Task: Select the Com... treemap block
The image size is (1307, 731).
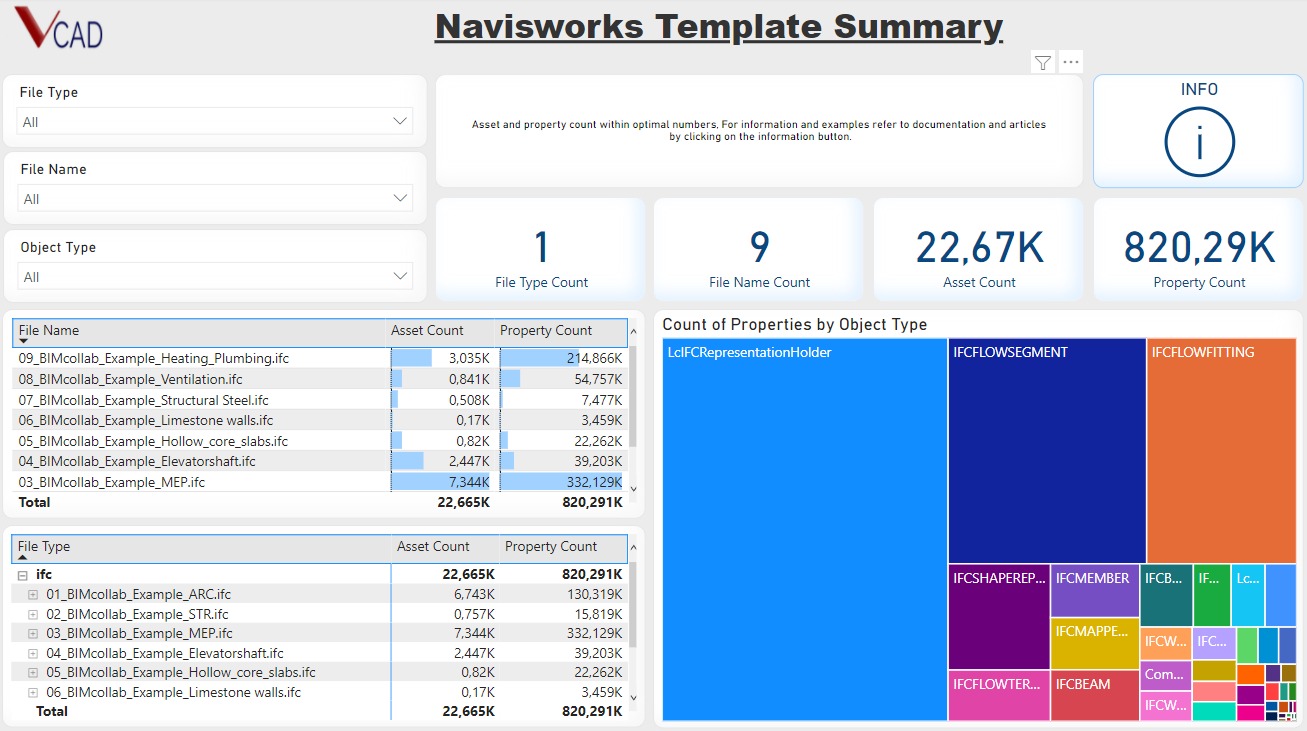Action: 1166,675
